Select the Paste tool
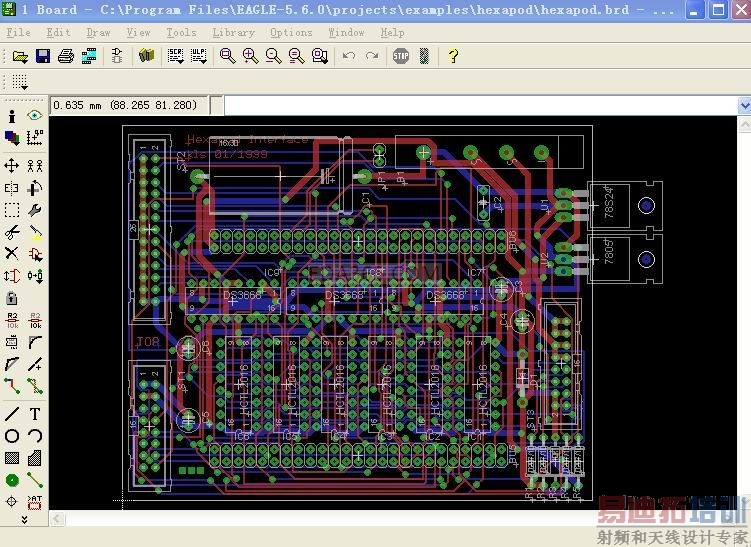 pyautogui.click(x=34, y=232)
